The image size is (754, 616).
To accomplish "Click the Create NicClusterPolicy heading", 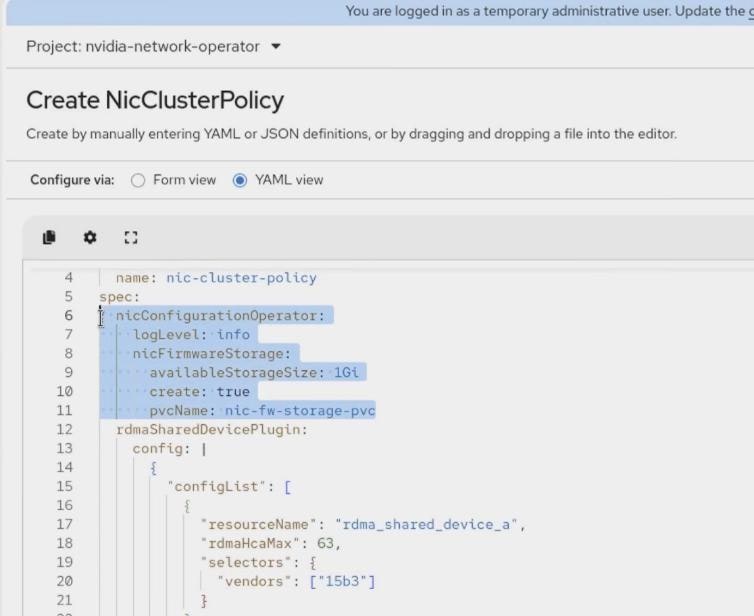I will [x=155, y=101].
